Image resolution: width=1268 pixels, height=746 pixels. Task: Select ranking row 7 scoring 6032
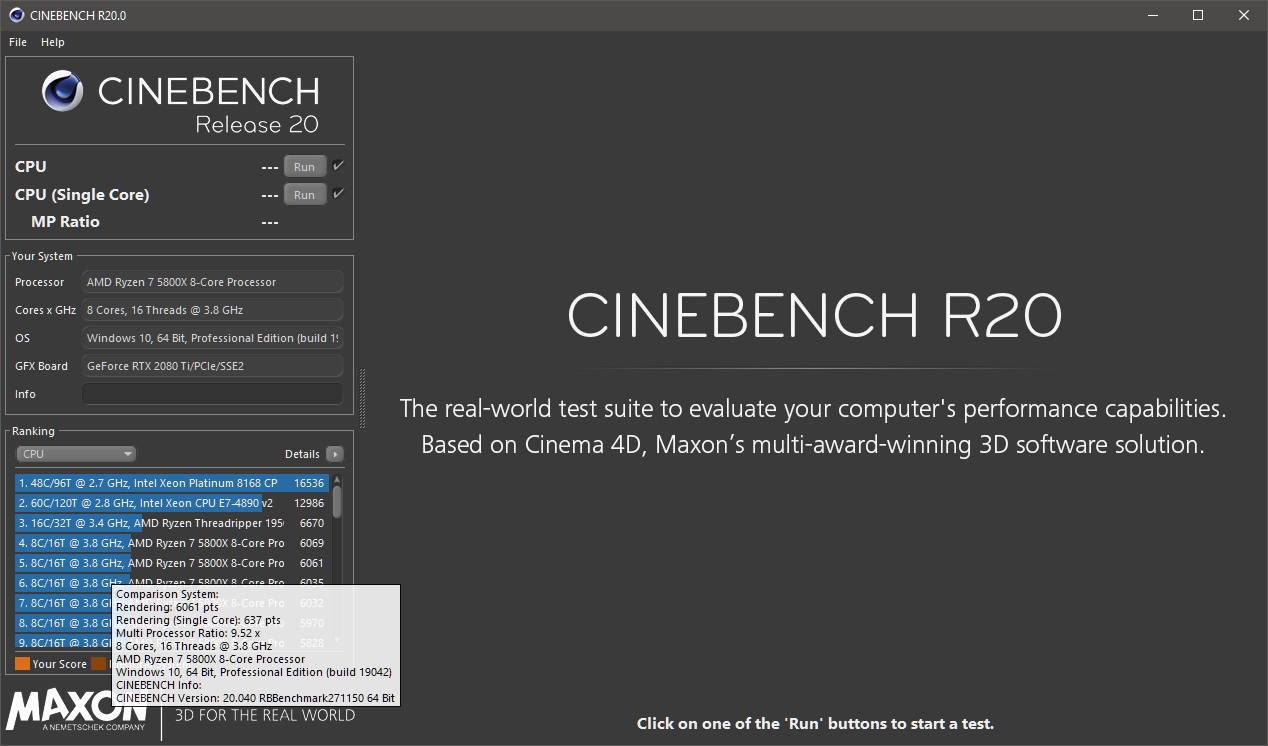pos(171,603)
